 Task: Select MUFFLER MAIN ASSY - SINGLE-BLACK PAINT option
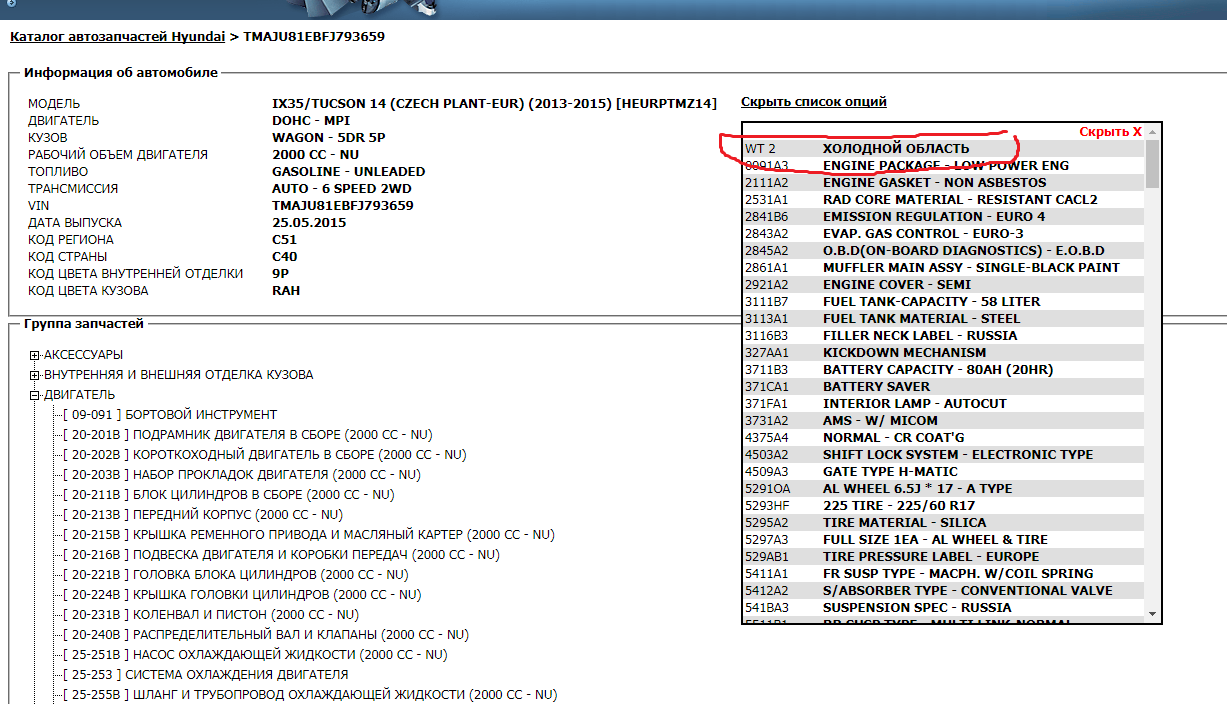pyautogui.click(x=944, y=268)
